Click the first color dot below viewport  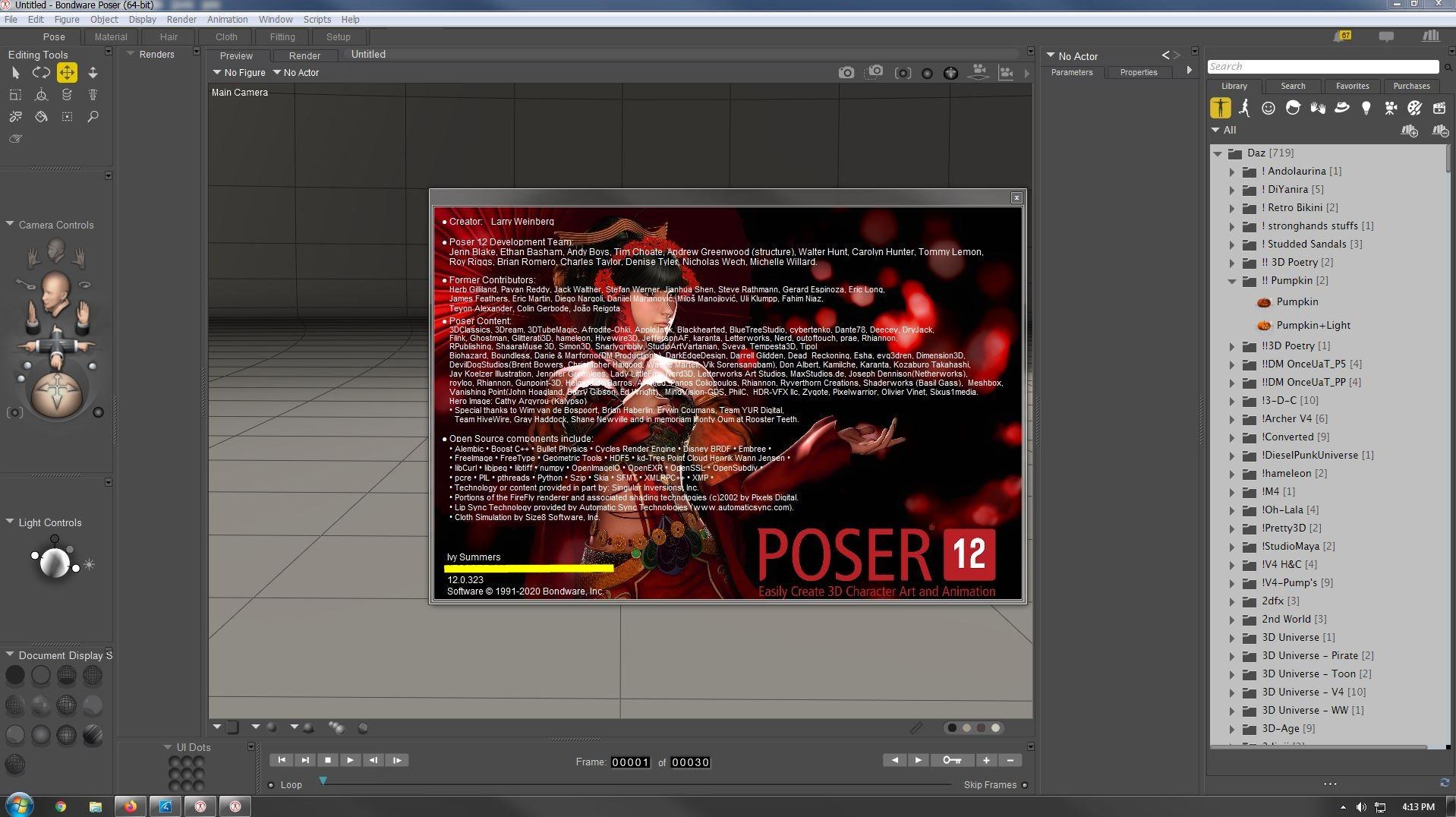tap(952, 728)
